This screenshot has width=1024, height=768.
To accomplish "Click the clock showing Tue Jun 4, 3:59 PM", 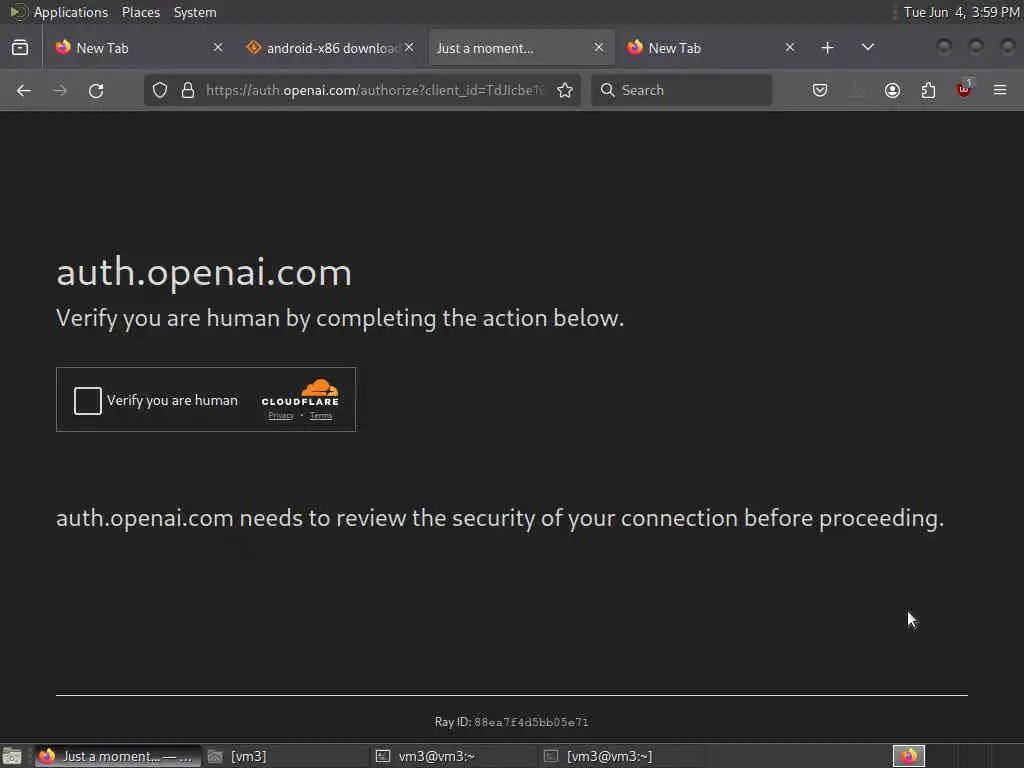I will coord(961,12).
